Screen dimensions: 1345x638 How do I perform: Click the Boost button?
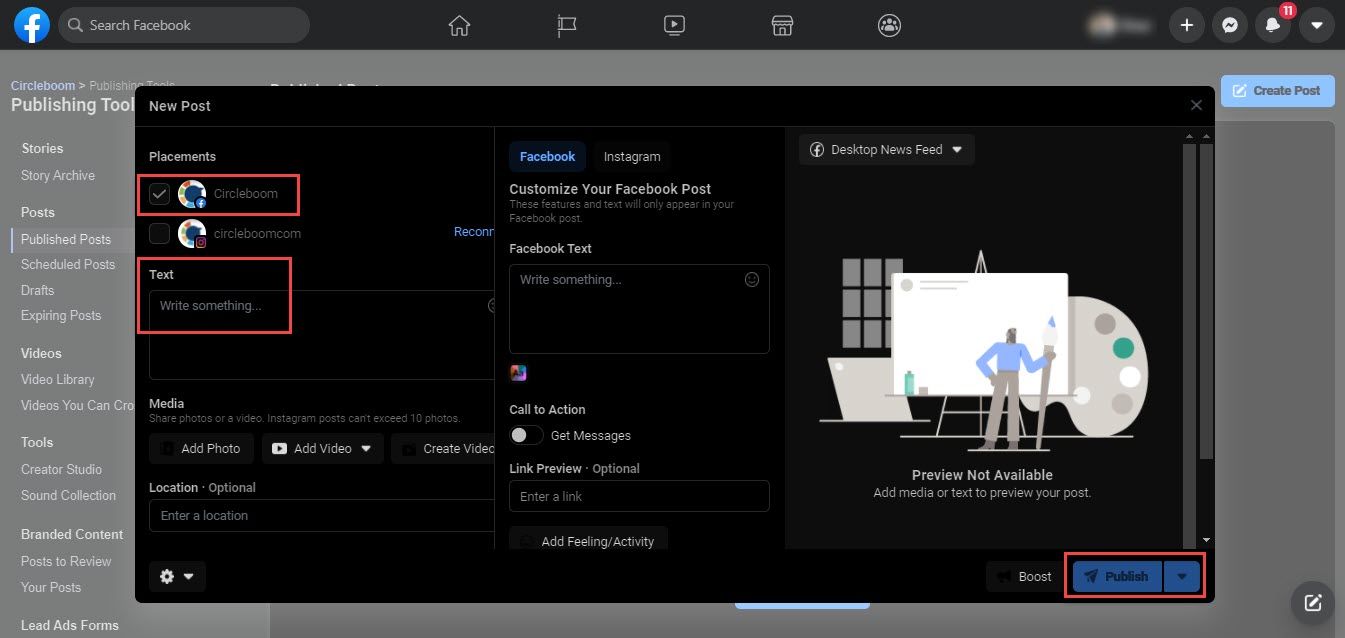click(1025, 576)
